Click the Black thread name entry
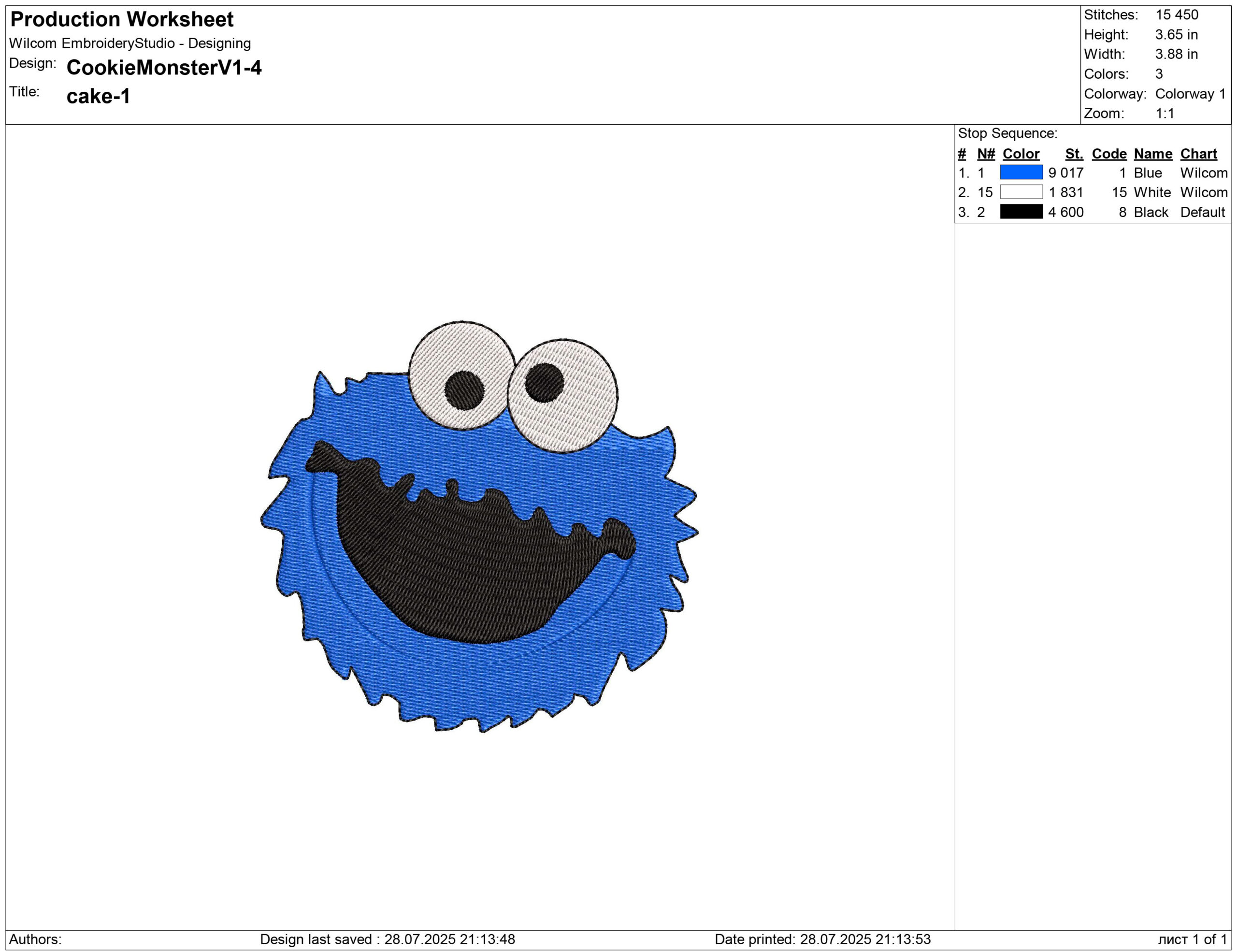This screenshot has width=1237, height=952. pyautogui.click(x=1151, y=212)
